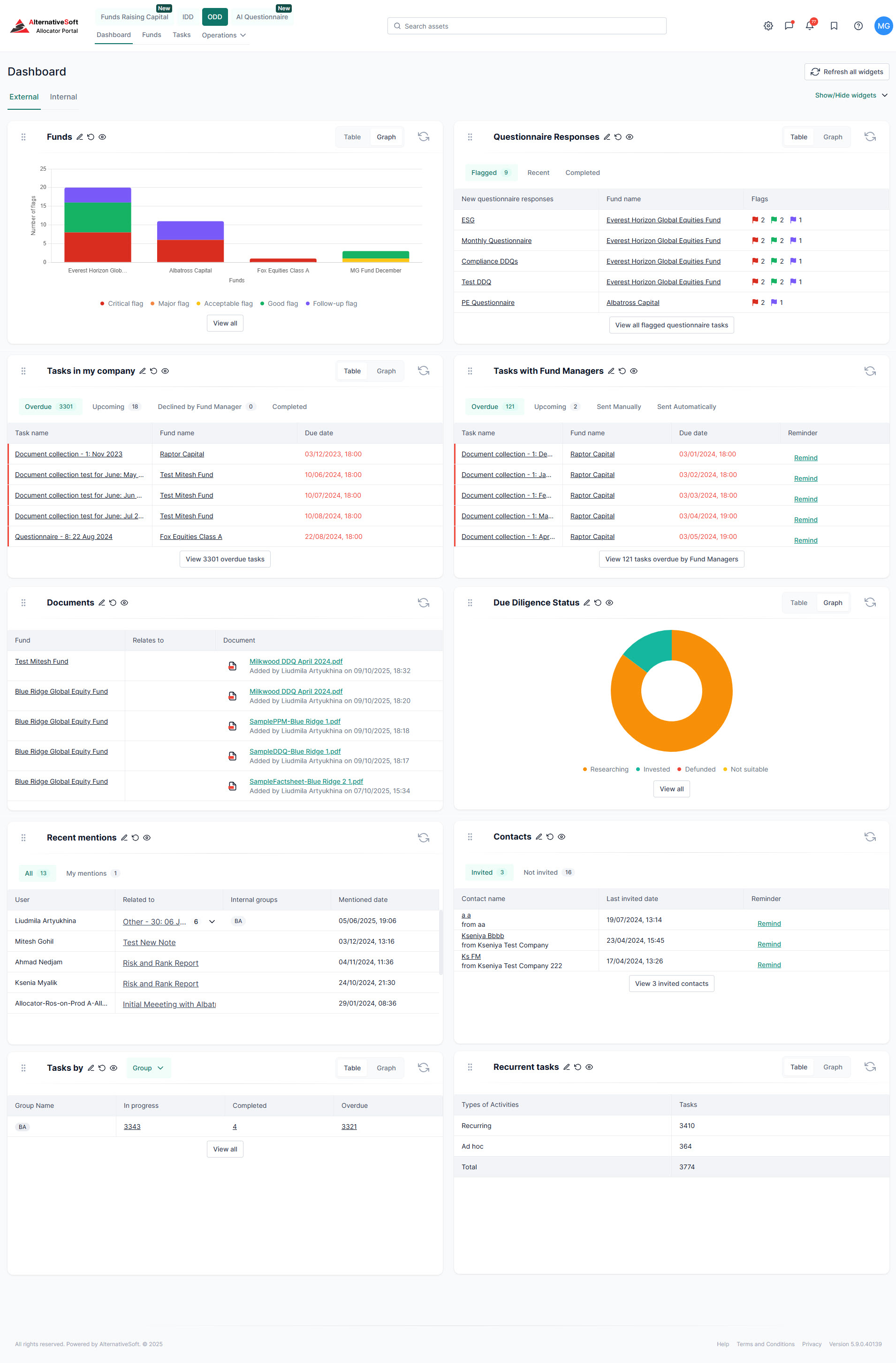Open the settings gear icon
Image resolution: width=896 pixels, height=1363 pixels.
tap(767, 26)
